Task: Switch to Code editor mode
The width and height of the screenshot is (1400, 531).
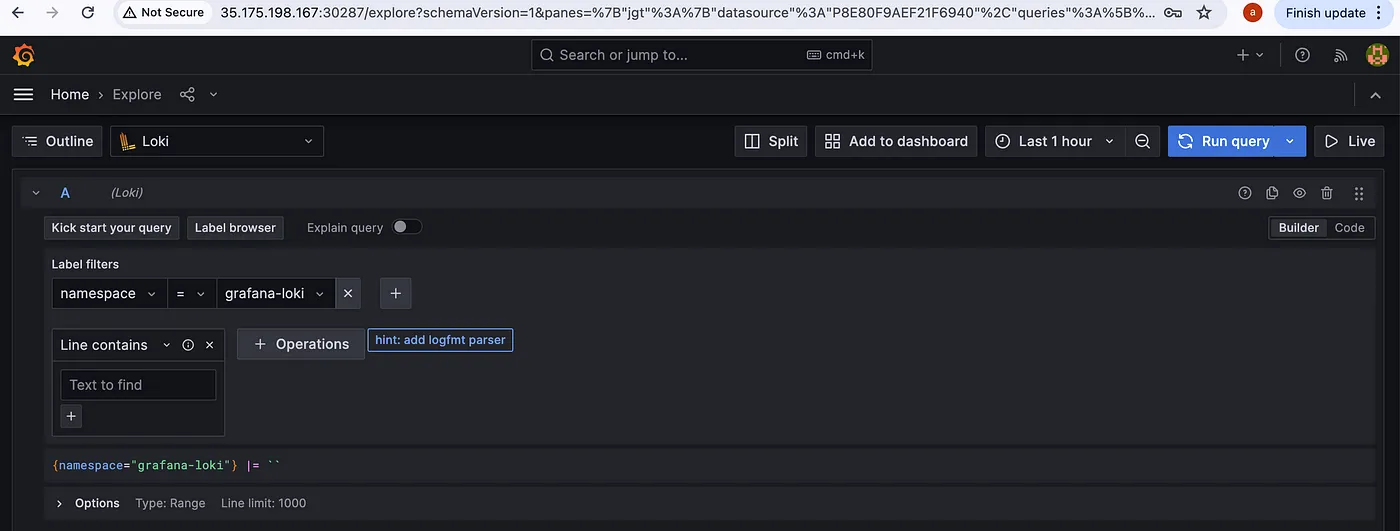Action: point(1349,228)
